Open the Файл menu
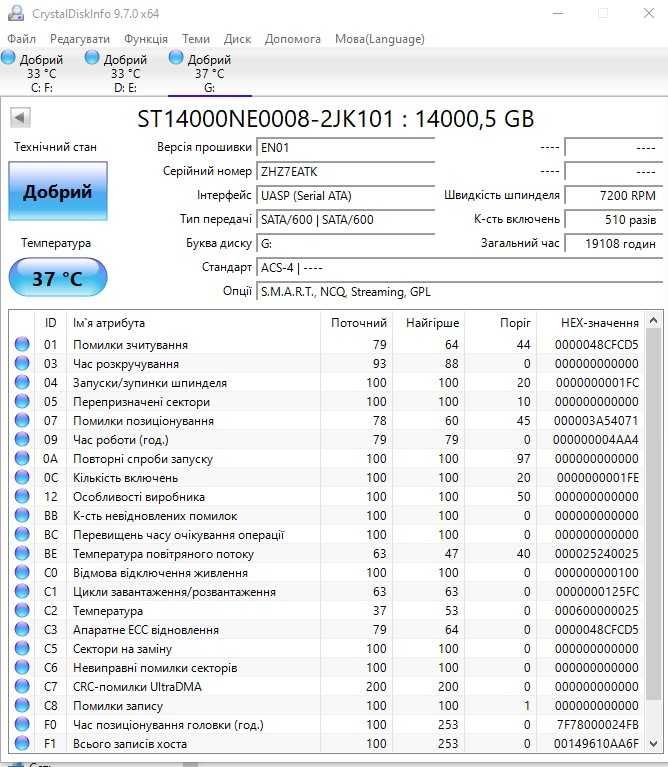Image resolution: width=668 pixels, height=767 pixels. (x=22, y=39)
